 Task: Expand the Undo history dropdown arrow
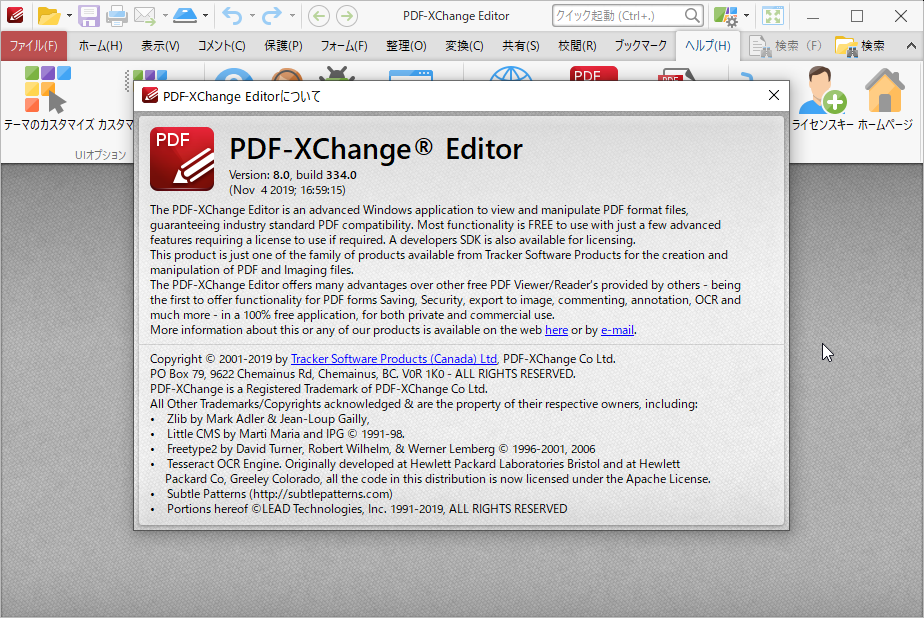252,16
